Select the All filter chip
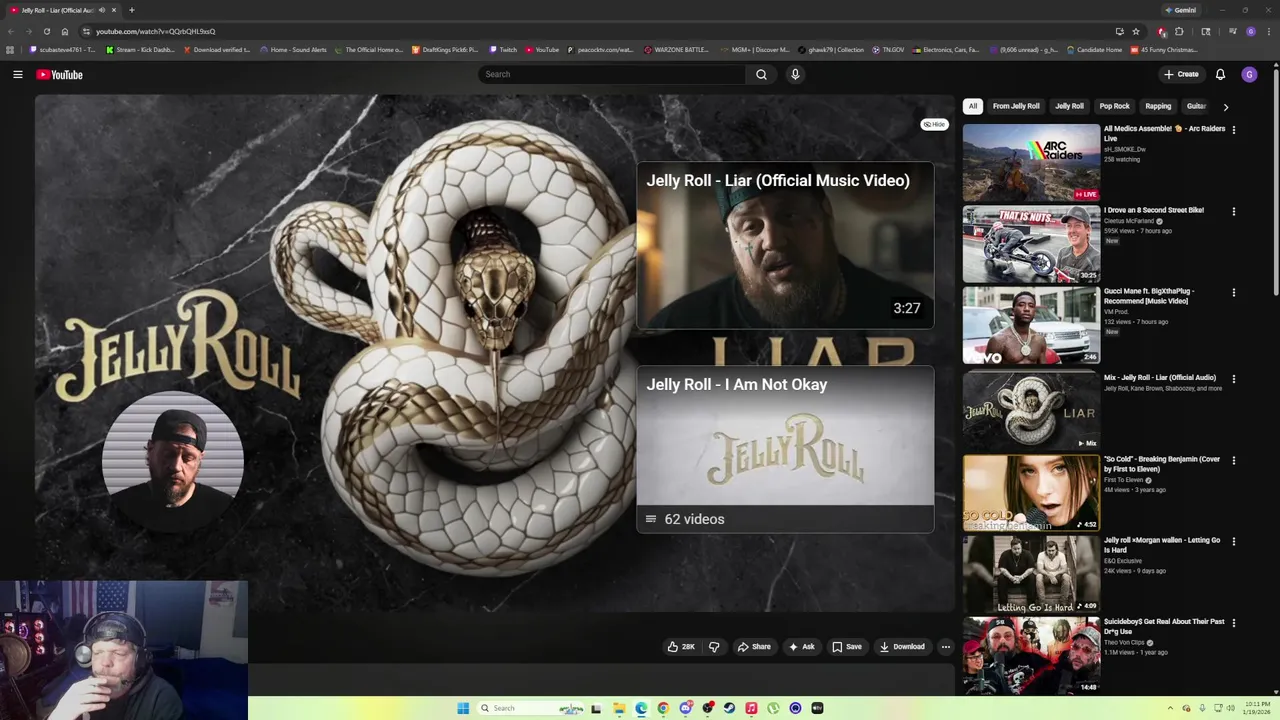This screenshot has width=1280, height=720. [x=973, y=106]
